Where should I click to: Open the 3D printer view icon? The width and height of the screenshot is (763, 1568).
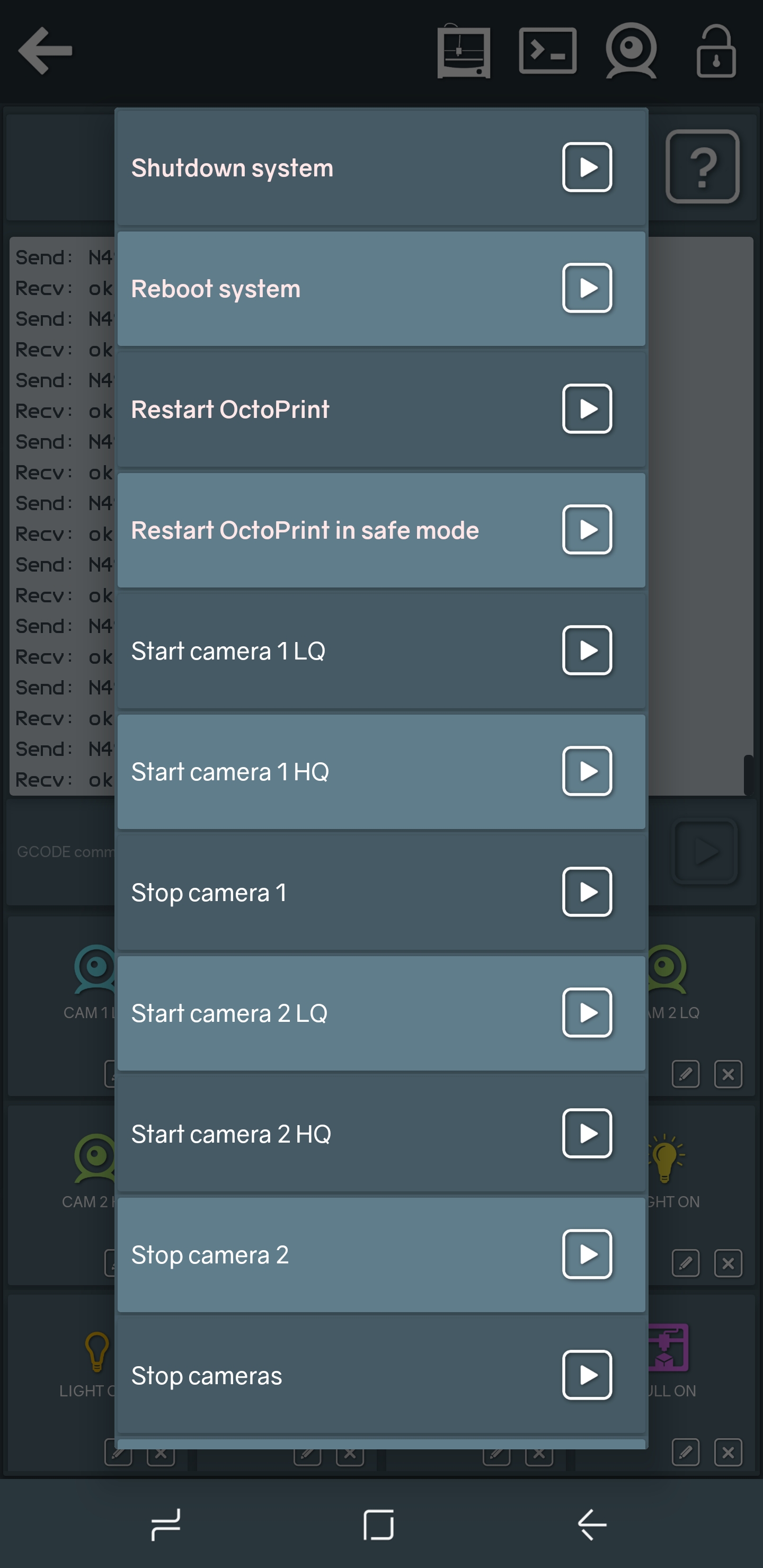coord(464,51)
